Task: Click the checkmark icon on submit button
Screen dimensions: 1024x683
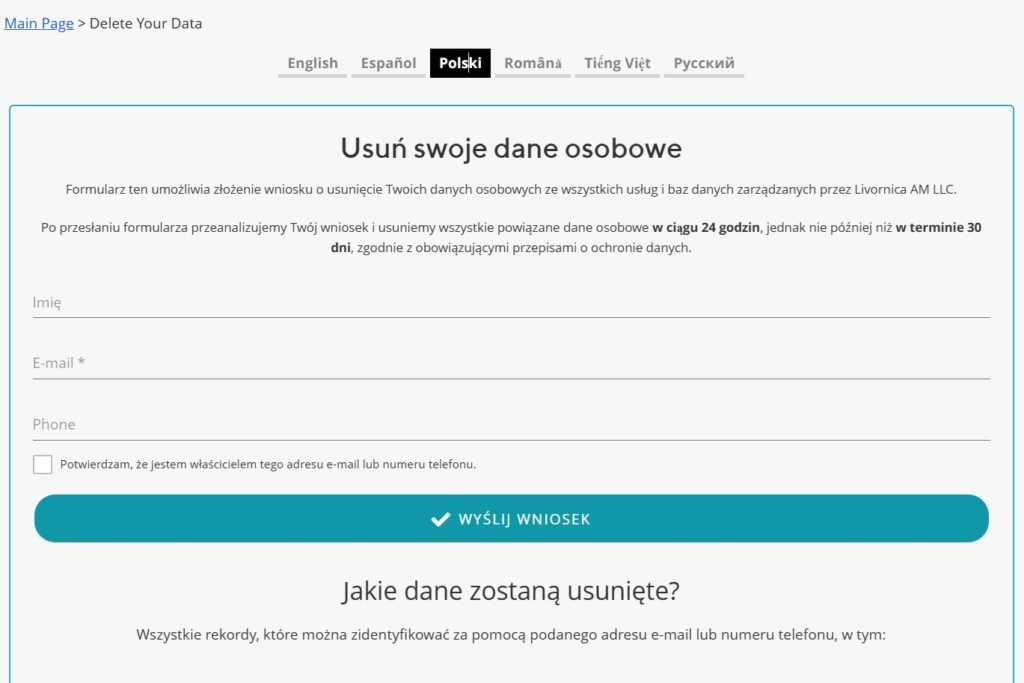Action: pyautogui.click(x=439, y=519)
